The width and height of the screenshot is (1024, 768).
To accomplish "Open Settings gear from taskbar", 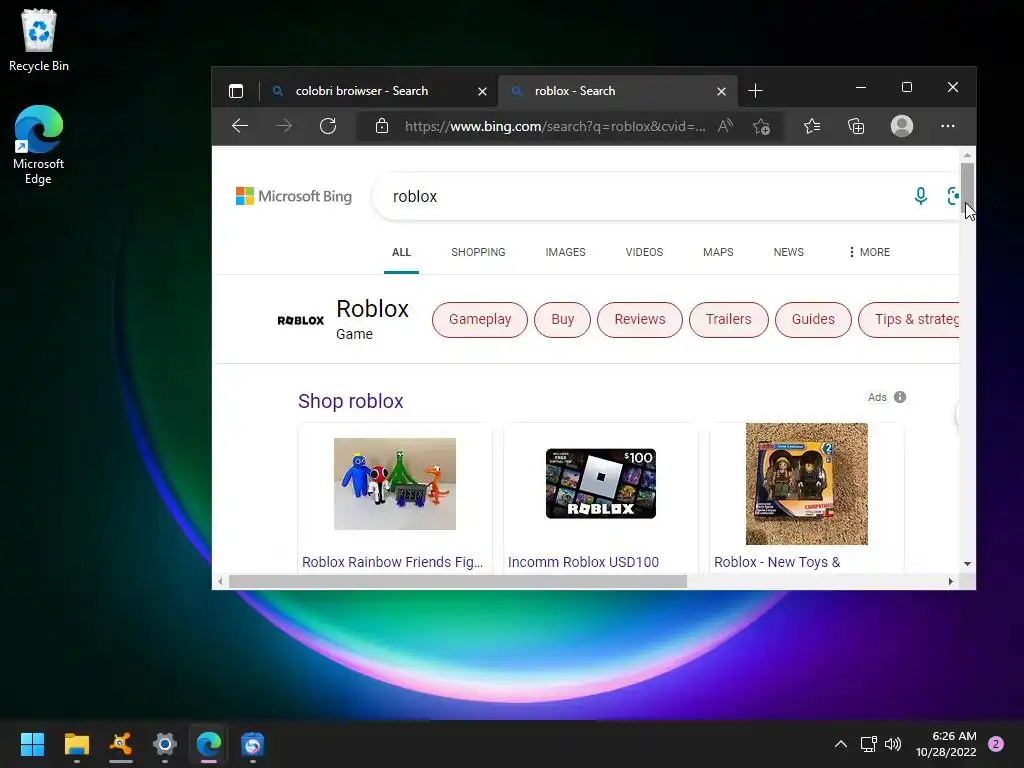I will pyautogui.click(x=165, y=744).
